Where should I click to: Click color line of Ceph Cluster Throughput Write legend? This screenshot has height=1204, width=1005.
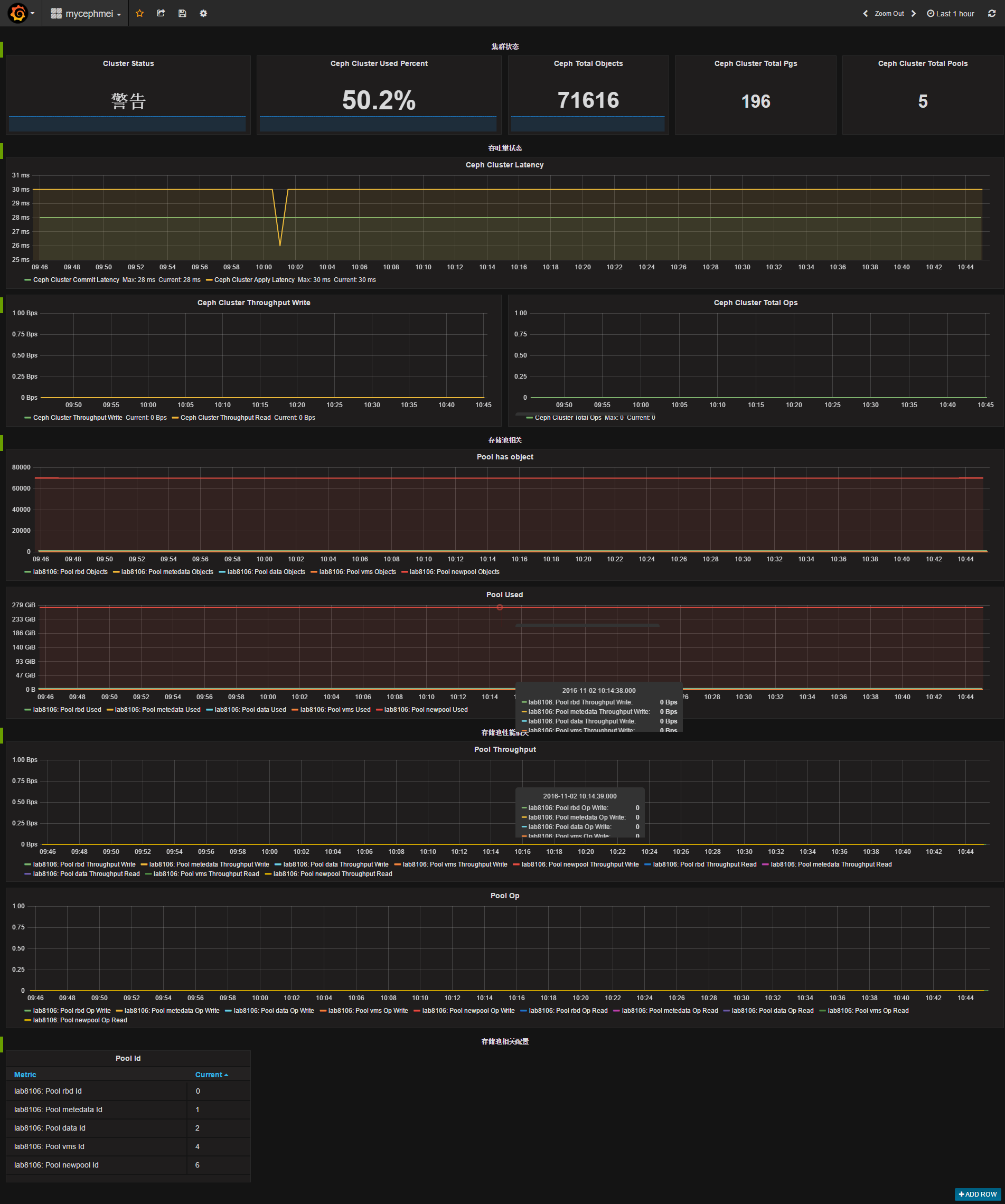[27, 418]
